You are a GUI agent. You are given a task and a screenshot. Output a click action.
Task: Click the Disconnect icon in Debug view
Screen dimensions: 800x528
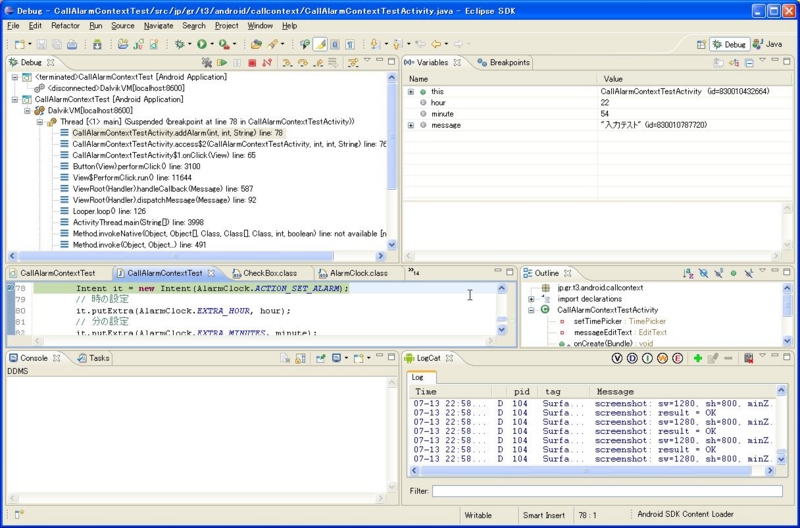266,62
